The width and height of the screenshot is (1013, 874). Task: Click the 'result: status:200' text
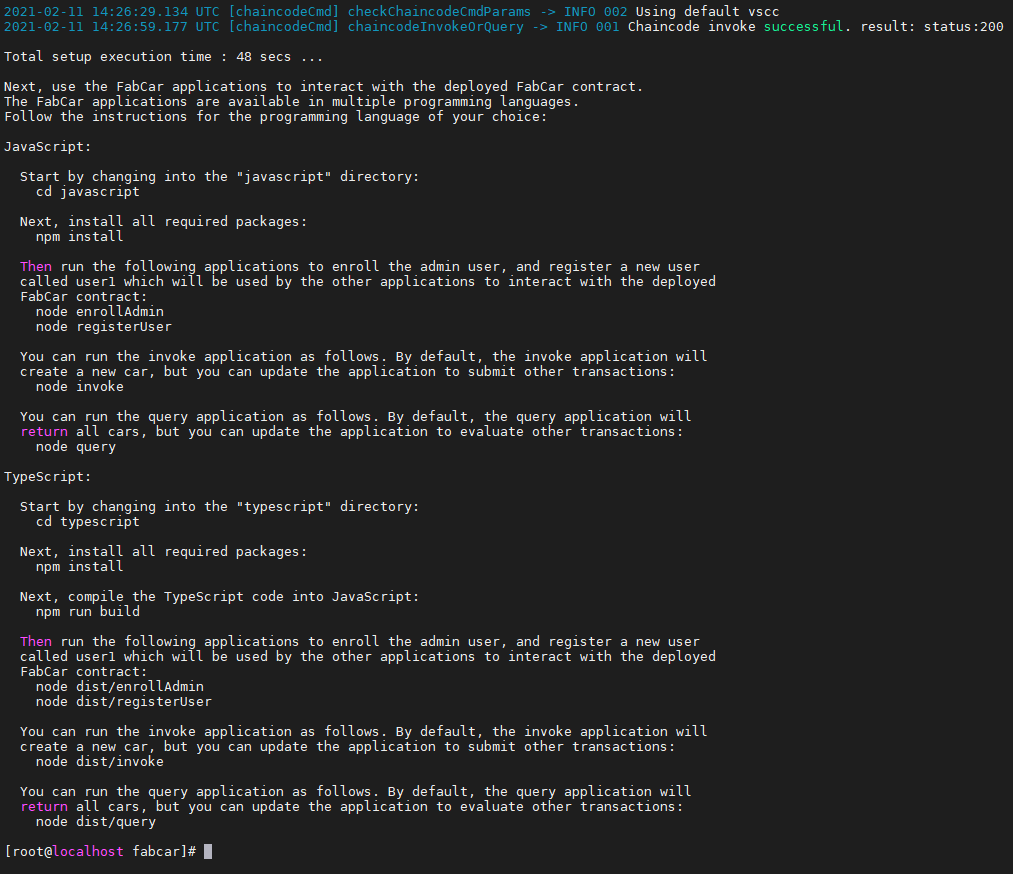point(932,26)
